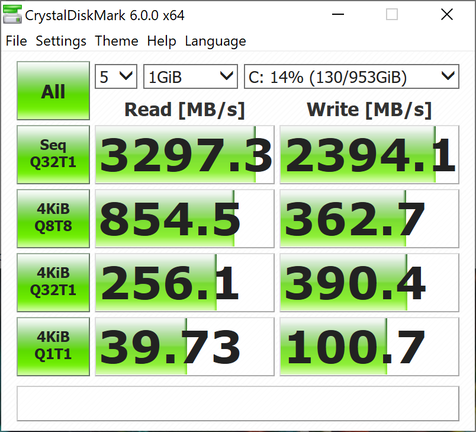
Task: Expand the 1GiB test size dropdown
Action: [190, 77]
